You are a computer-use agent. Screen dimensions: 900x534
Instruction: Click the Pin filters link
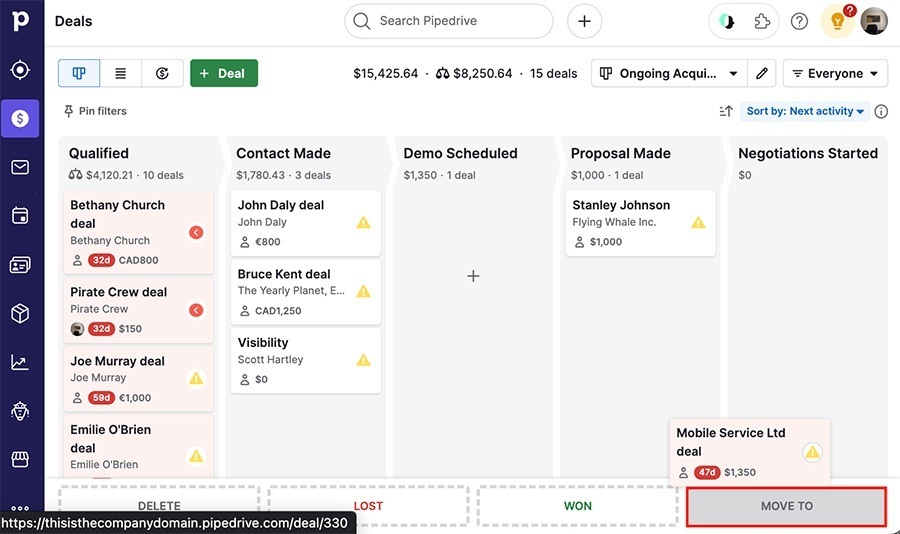pyautogui.click(x=95, y=111)
